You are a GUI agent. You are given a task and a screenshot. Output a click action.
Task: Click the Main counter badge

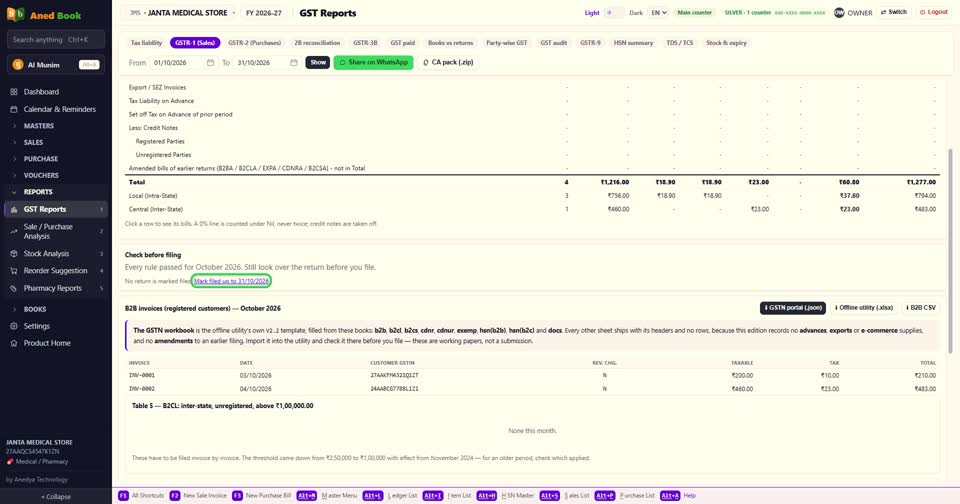tap(695, 13)
